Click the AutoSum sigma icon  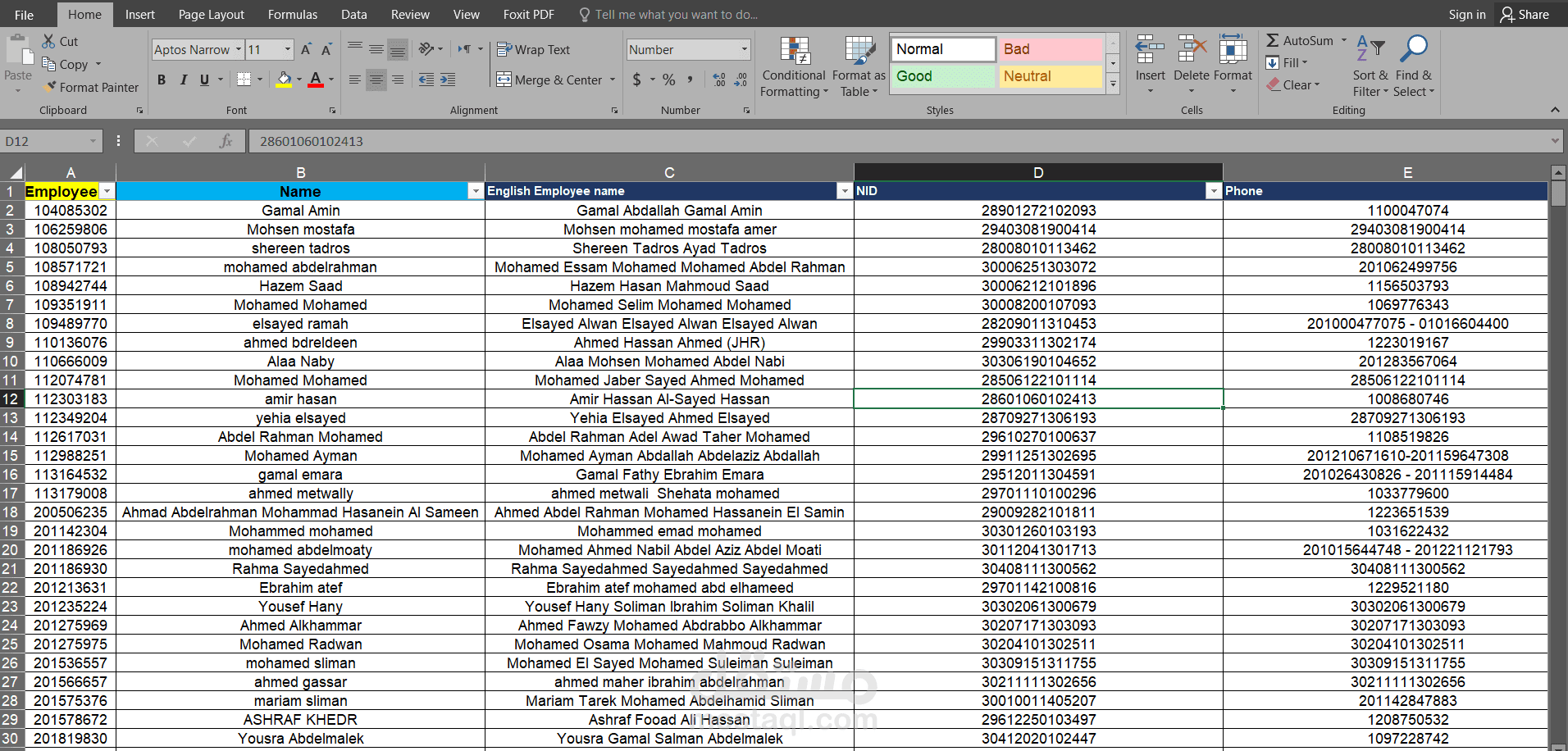1272,40
